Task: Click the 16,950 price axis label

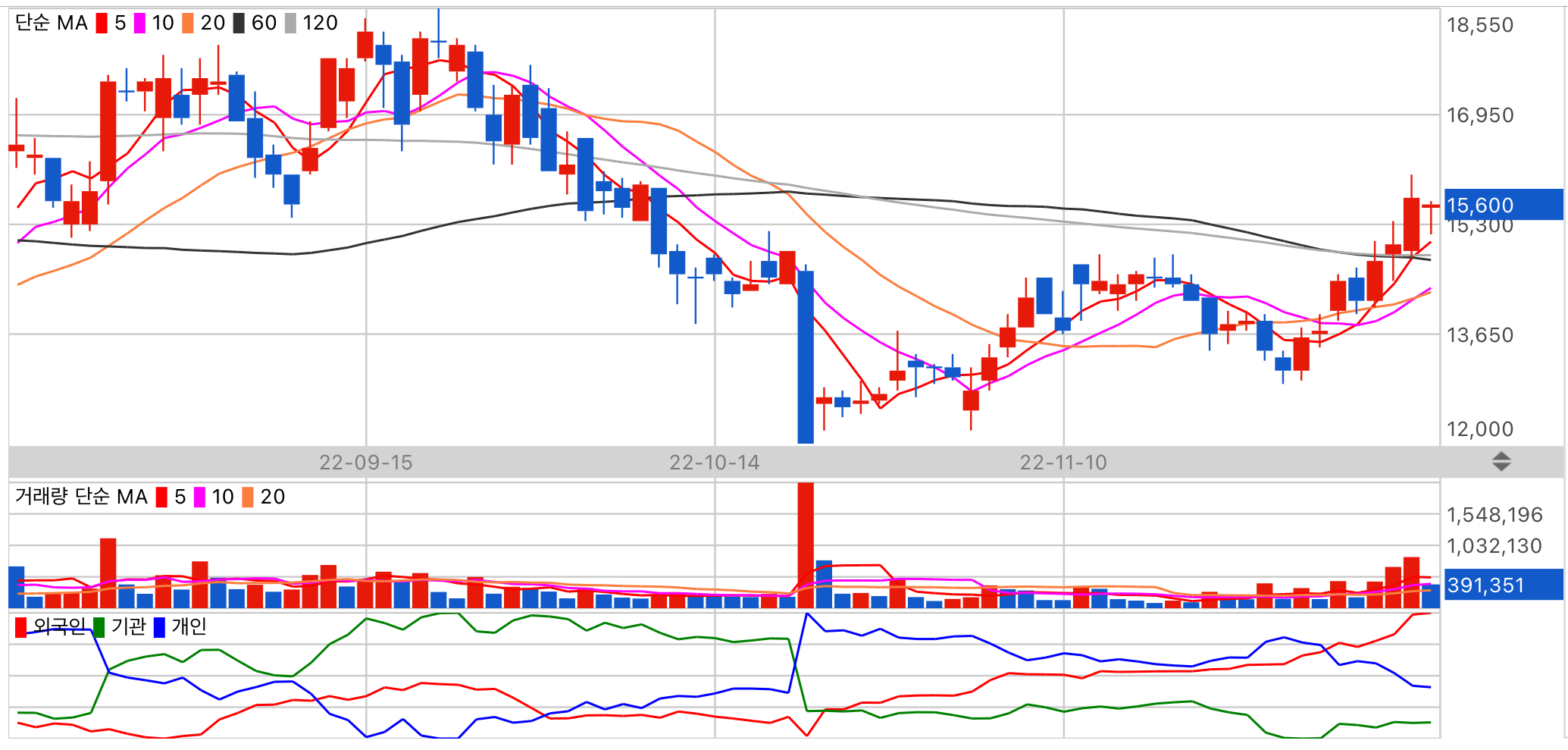Action: [1480, 115]
